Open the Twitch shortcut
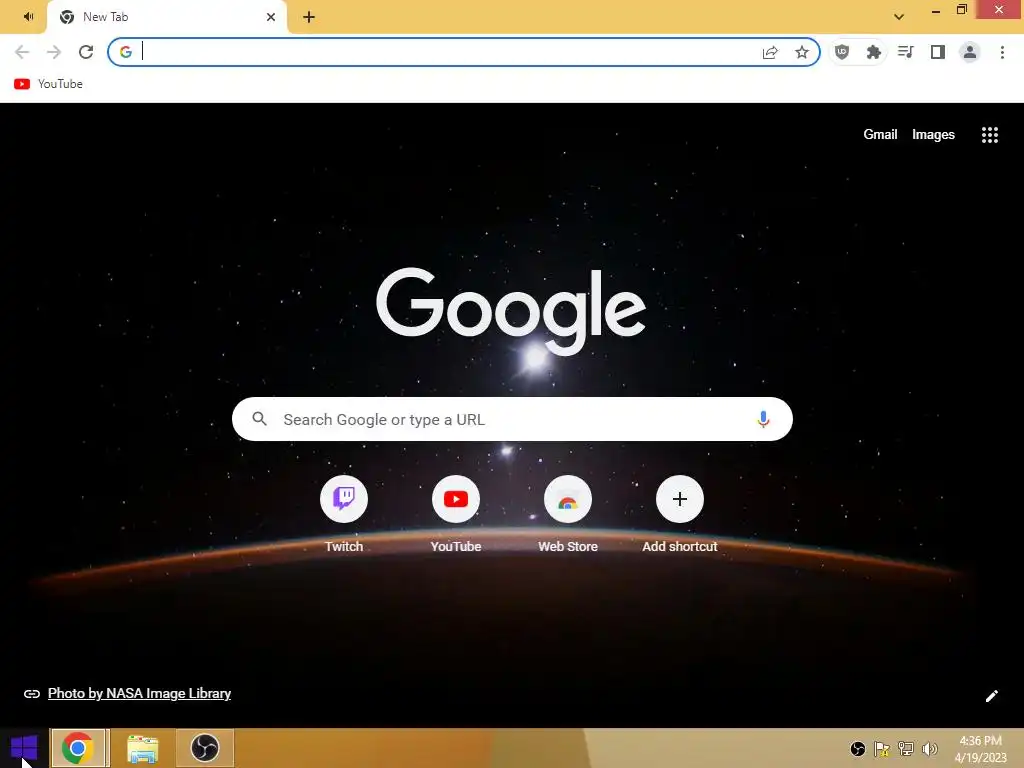This screenshot has width=1024, height=768. [344, 515]
